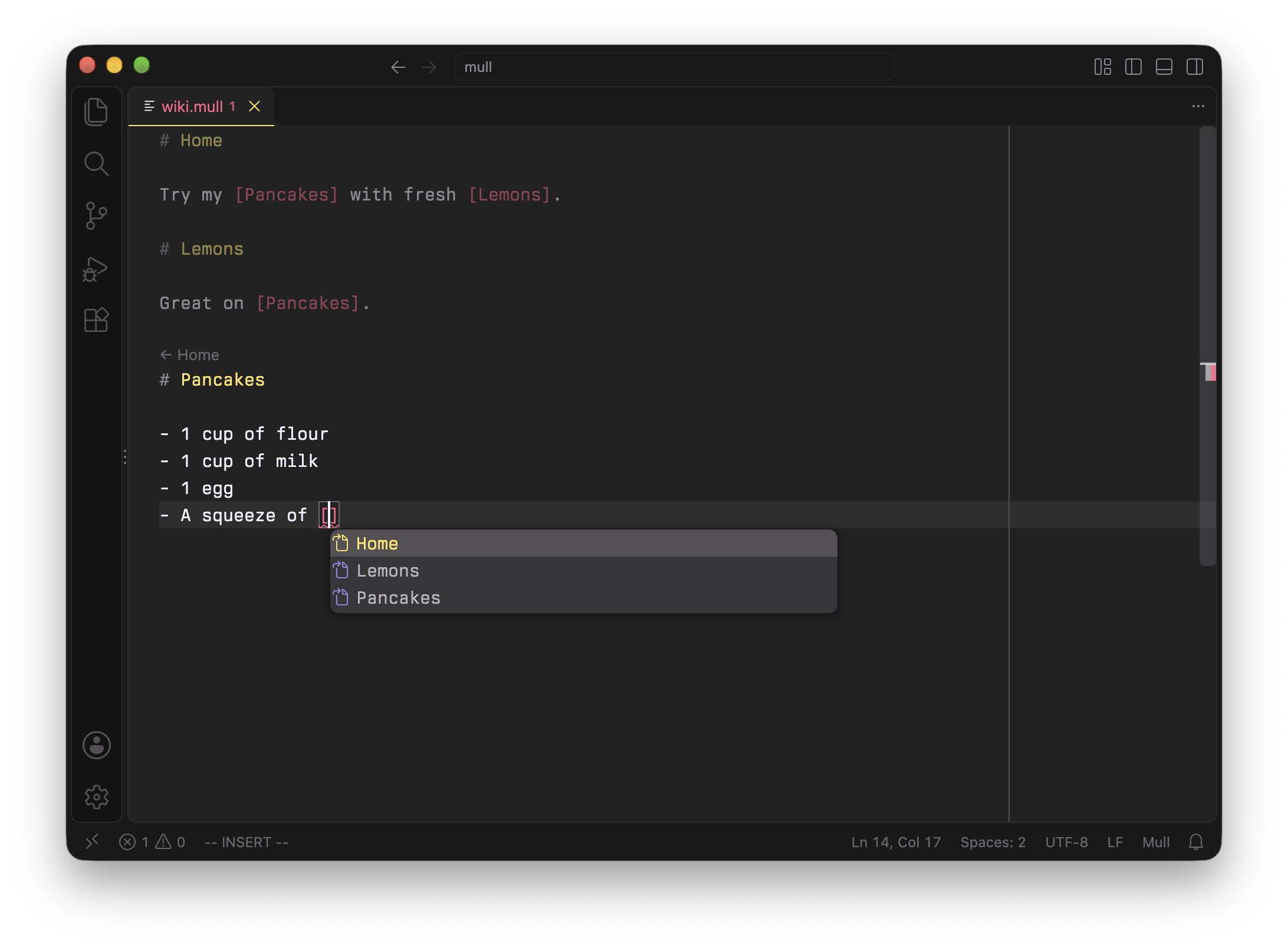Select the wiki.mull tab
The height and width of the screenshot is (948, 1288).
click(201, 107)
